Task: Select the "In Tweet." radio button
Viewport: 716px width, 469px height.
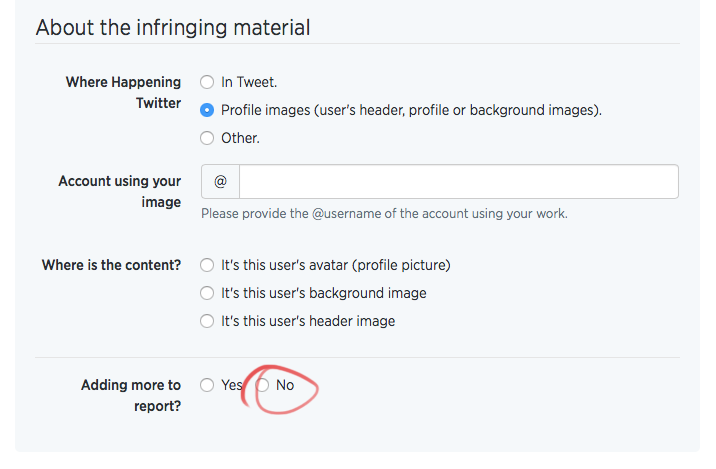Action: (207, 82)
